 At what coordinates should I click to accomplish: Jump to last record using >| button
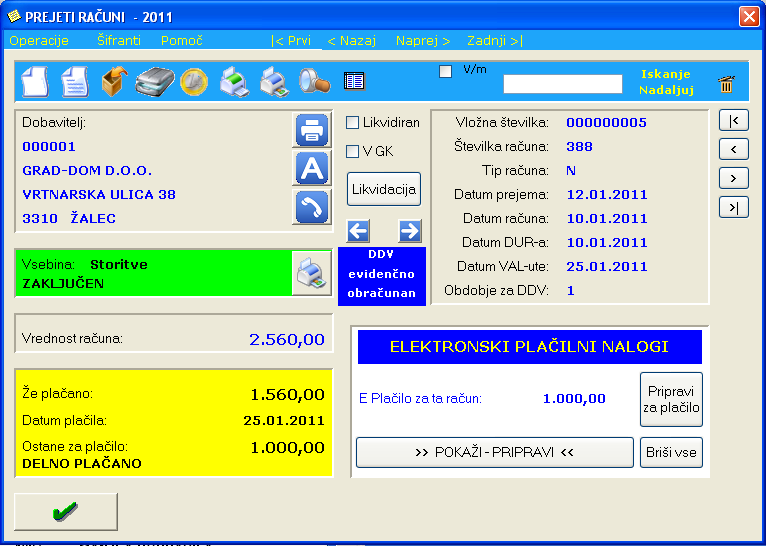click(734, 207)
